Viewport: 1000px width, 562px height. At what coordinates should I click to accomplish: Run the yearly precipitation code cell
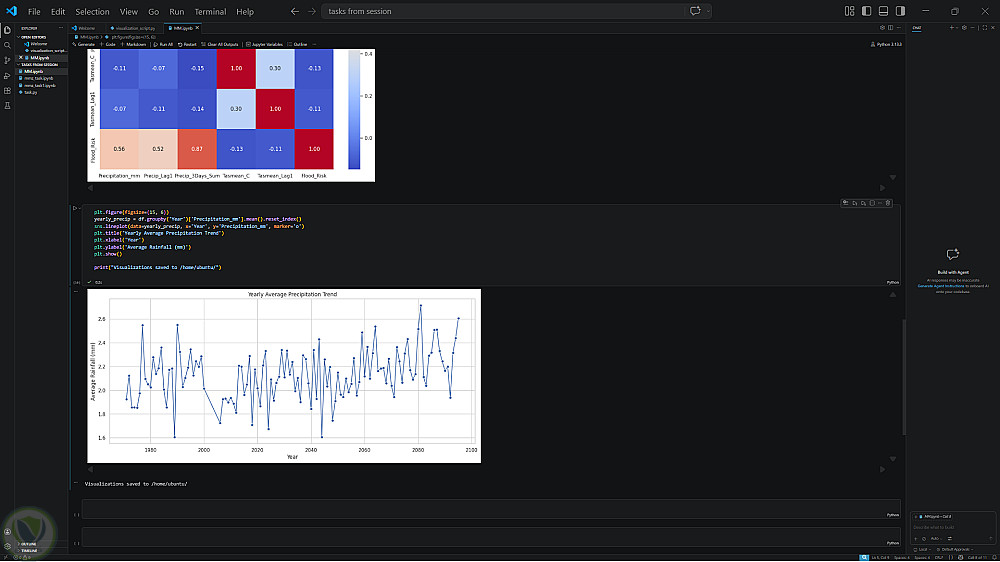point(75,209)
